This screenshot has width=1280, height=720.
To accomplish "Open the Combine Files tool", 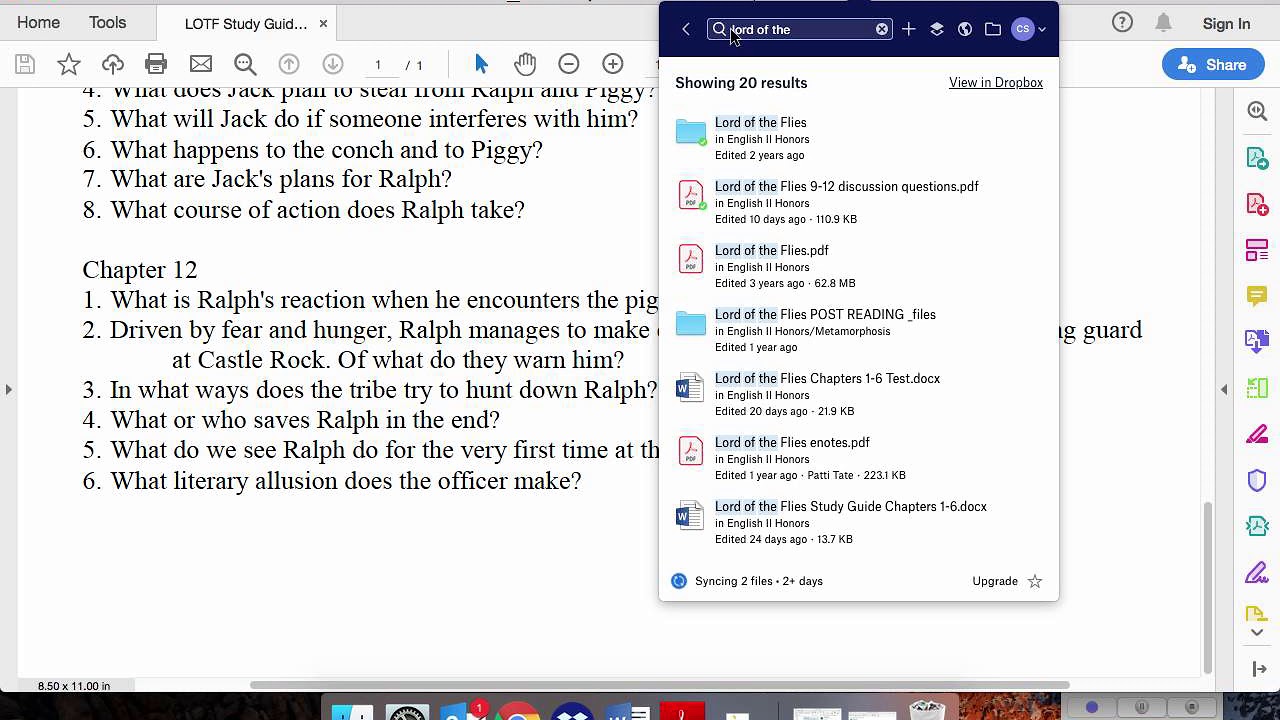I will coord(1257,342).
